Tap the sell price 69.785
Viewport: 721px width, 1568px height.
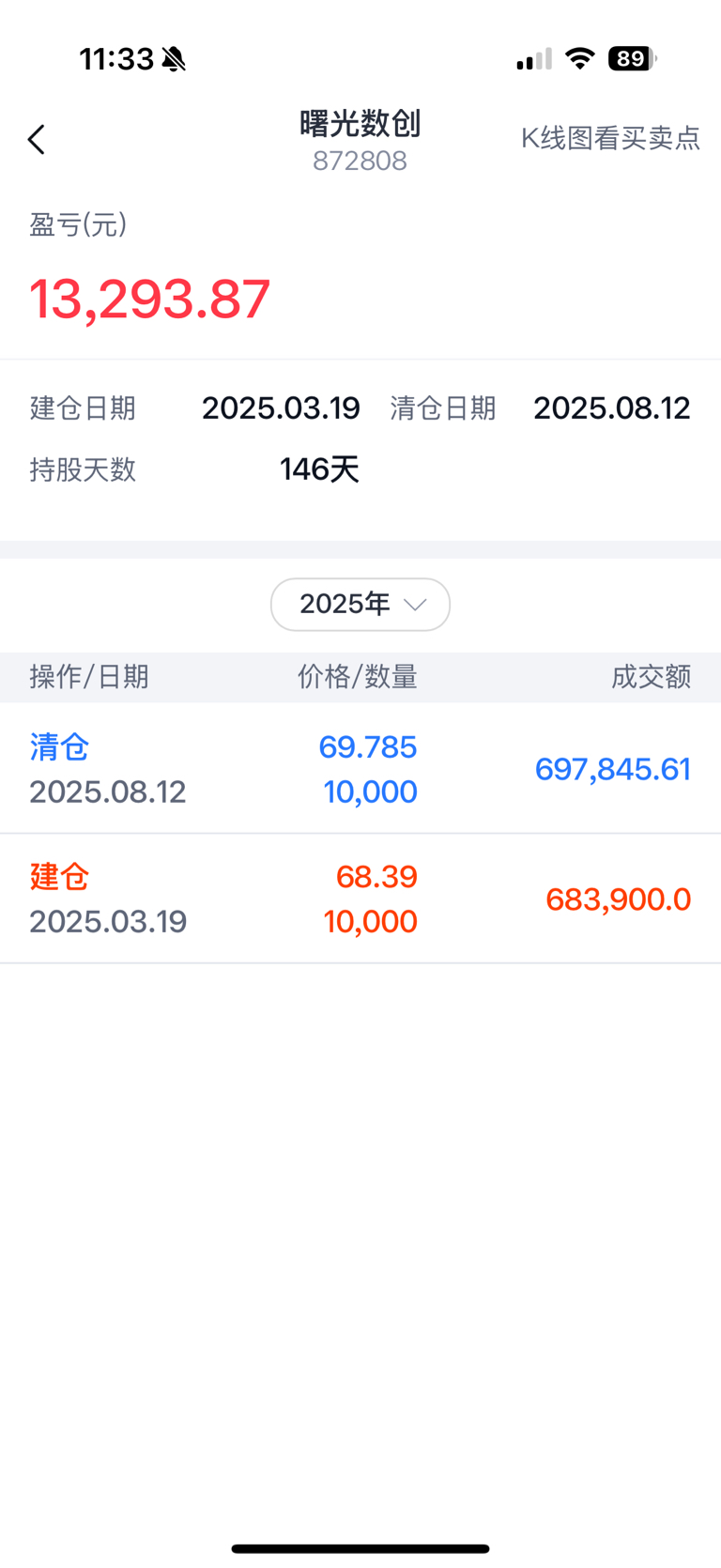click(x=368, y=747)
